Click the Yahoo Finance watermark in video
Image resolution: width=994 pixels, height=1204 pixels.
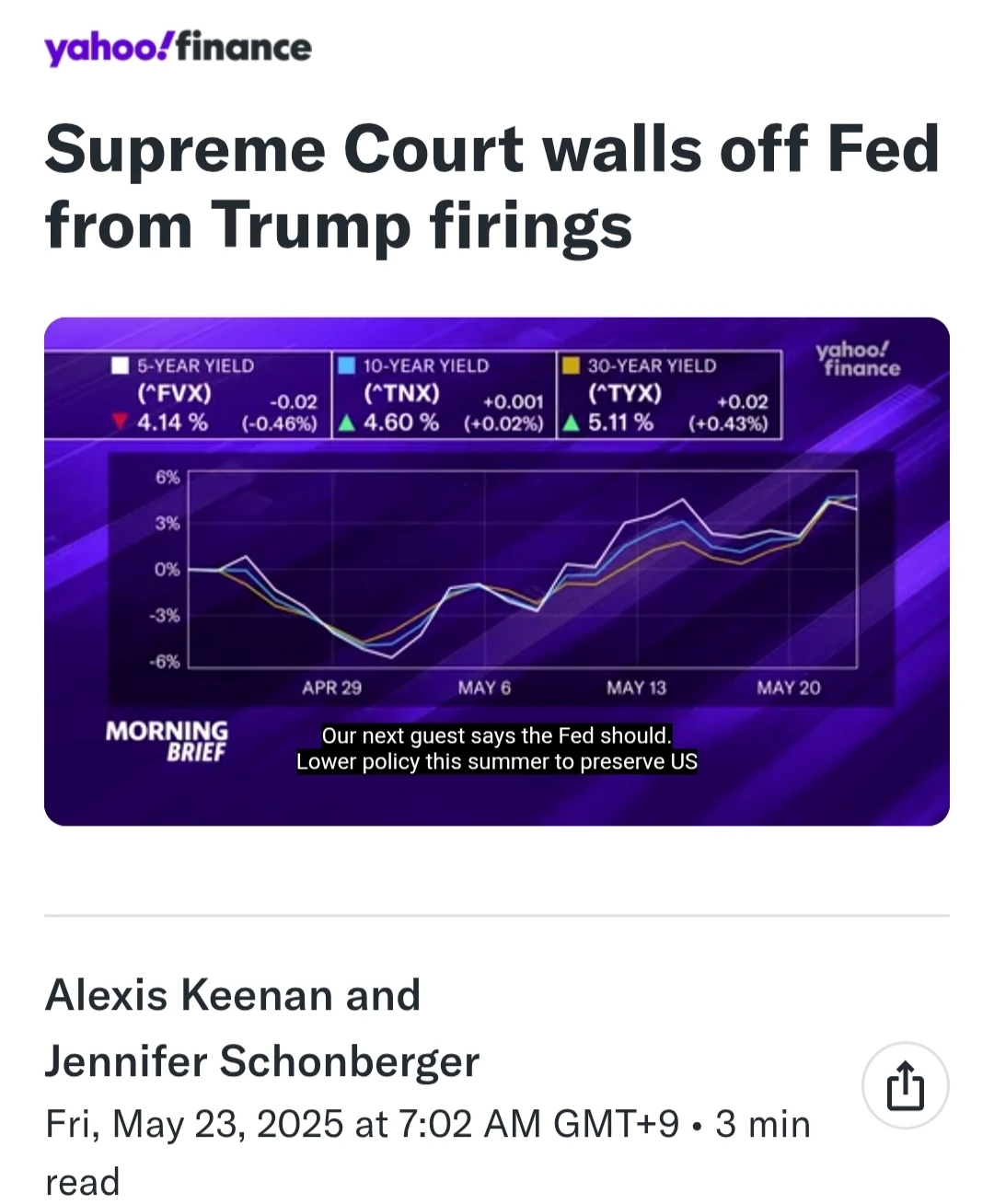coord(857,359)
